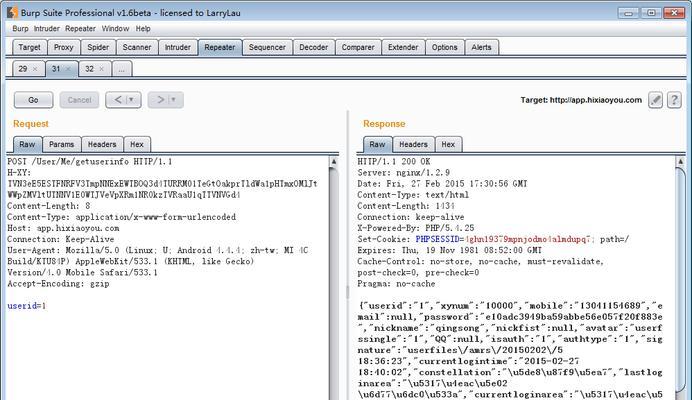Open the forward-history dropdown arrow

click(174, 100)
